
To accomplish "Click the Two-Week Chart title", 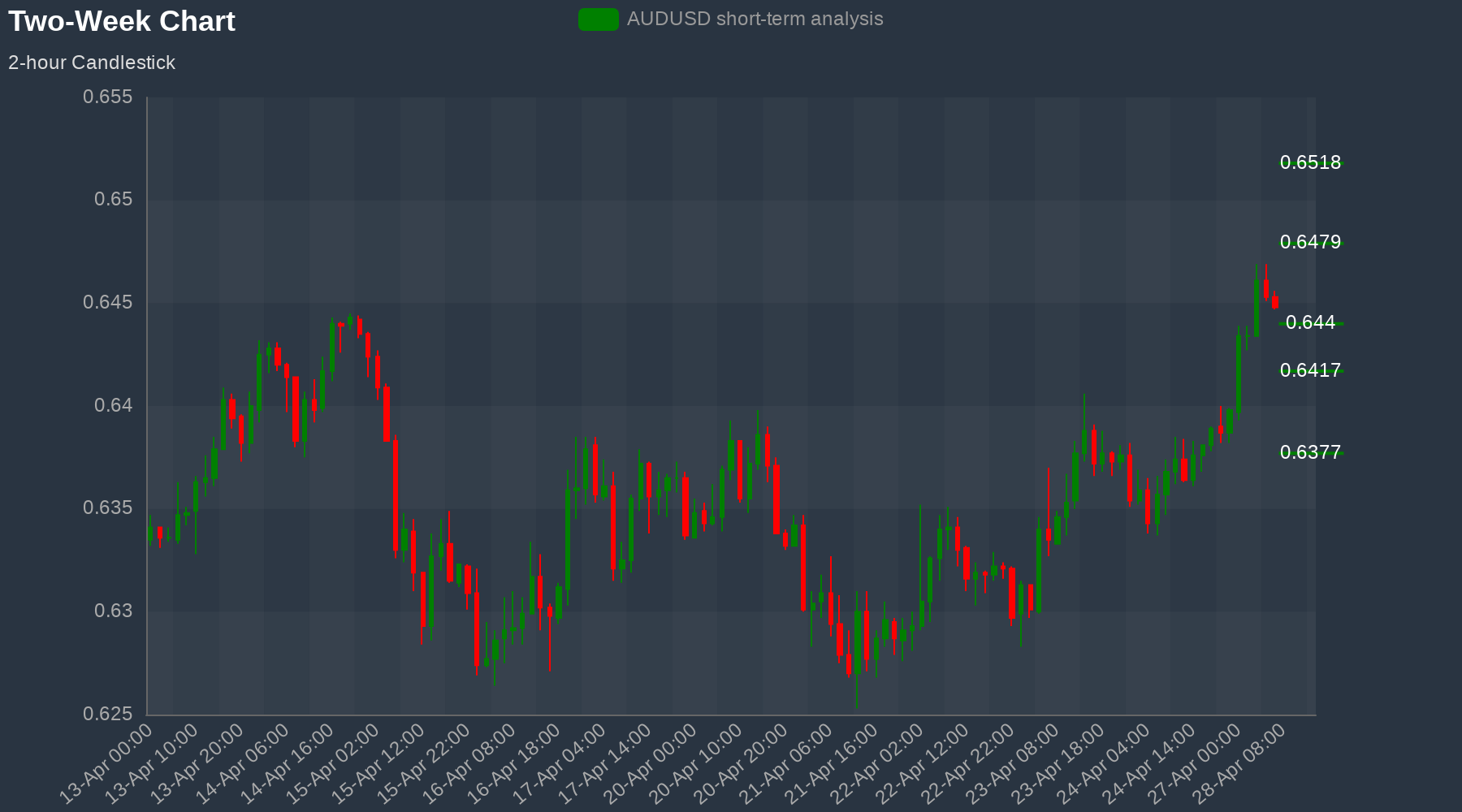I will click(x=122, y=21).
